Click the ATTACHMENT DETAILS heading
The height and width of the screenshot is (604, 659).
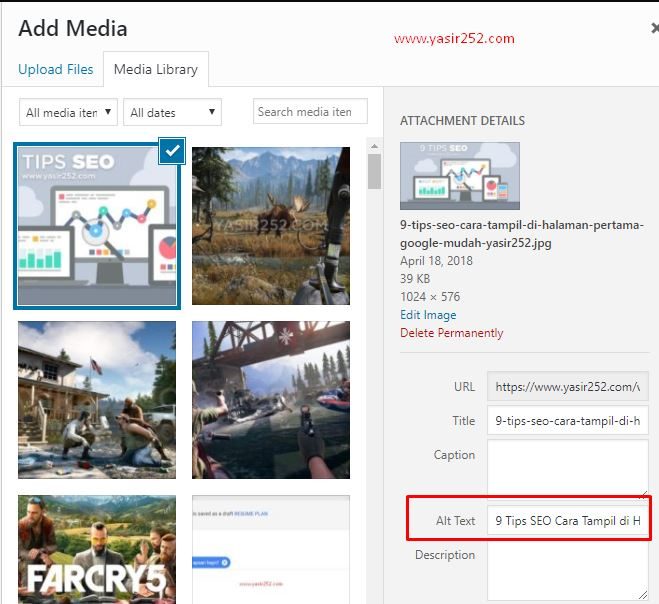(x=462, y=121)
